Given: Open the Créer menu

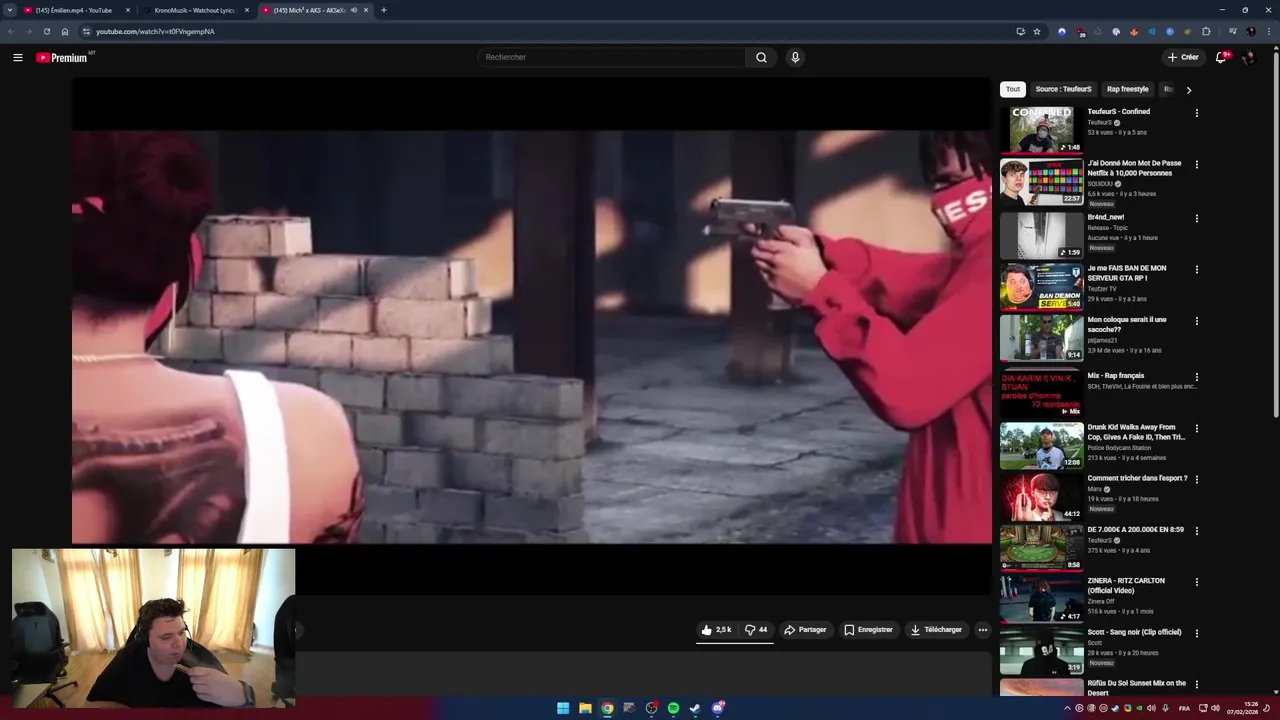Looking at the screenshot, I should tap(1183, 57).
